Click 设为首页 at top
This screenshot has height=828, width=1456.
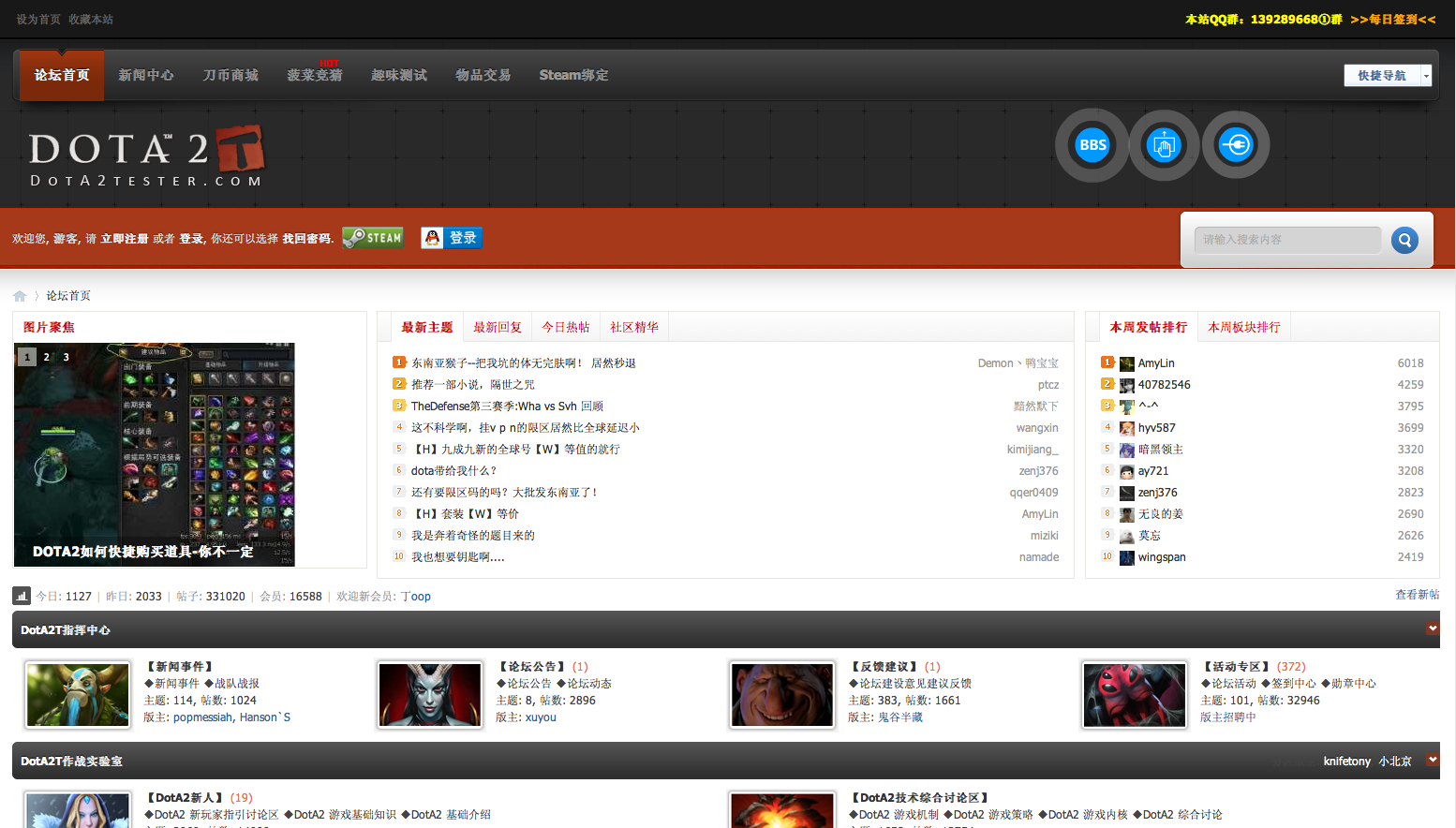tap(38, 20)
